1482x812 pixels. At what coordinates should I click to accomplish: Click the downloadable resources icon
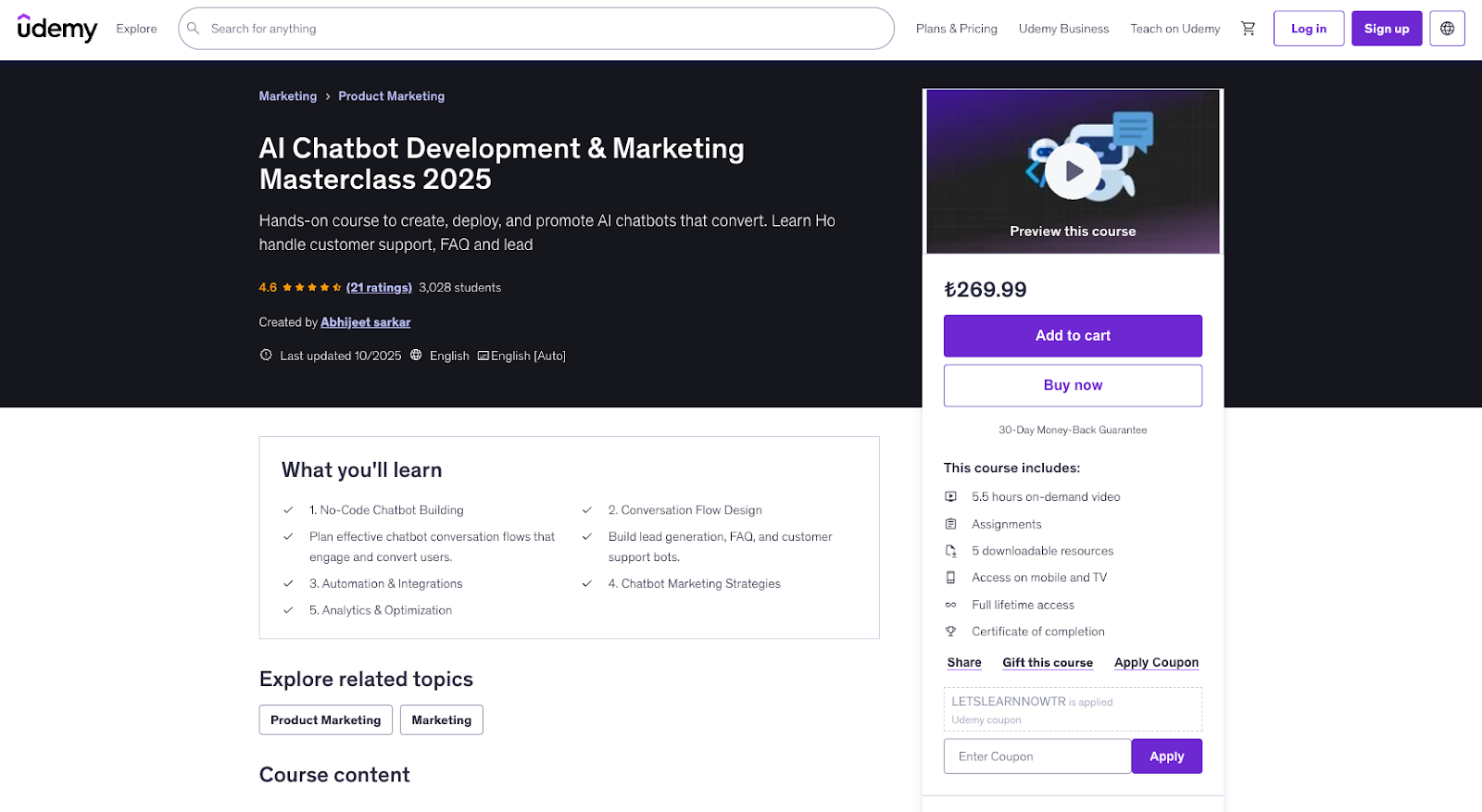(x=950, y=551)
